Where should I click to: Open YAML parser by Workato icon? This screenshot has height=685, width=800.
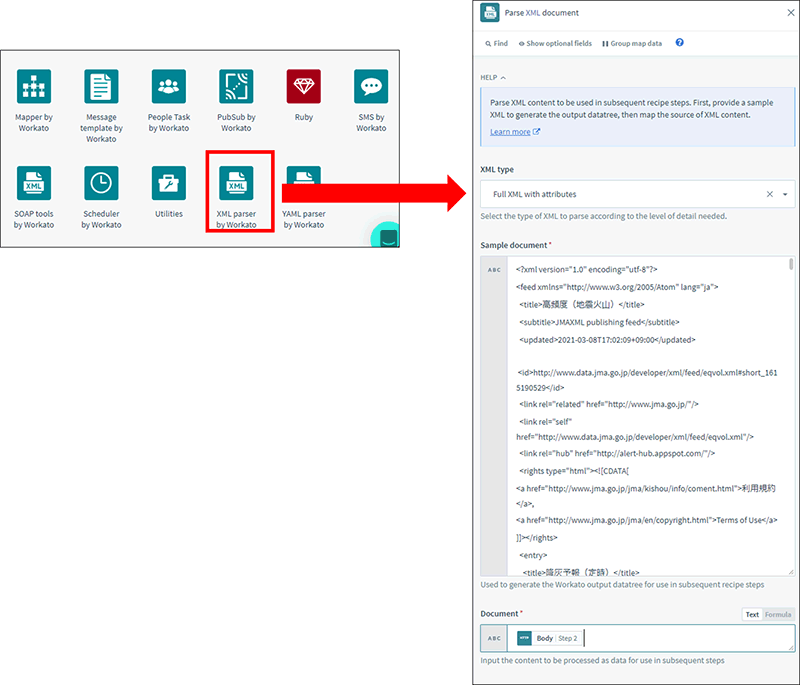tap(304, 175)
